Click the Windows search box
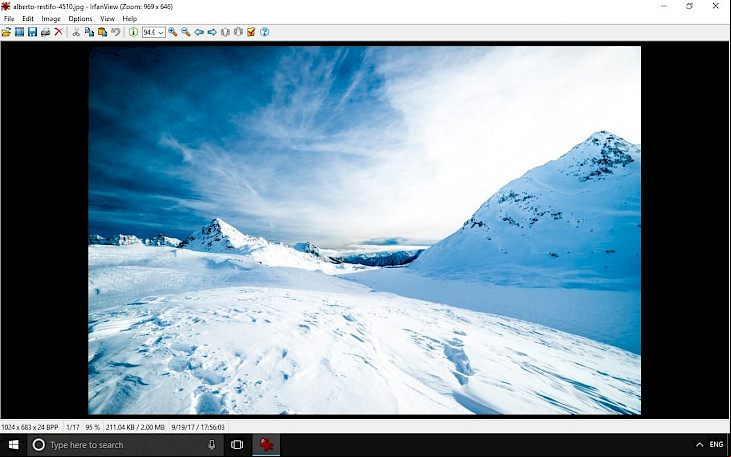 coord(125,445)
